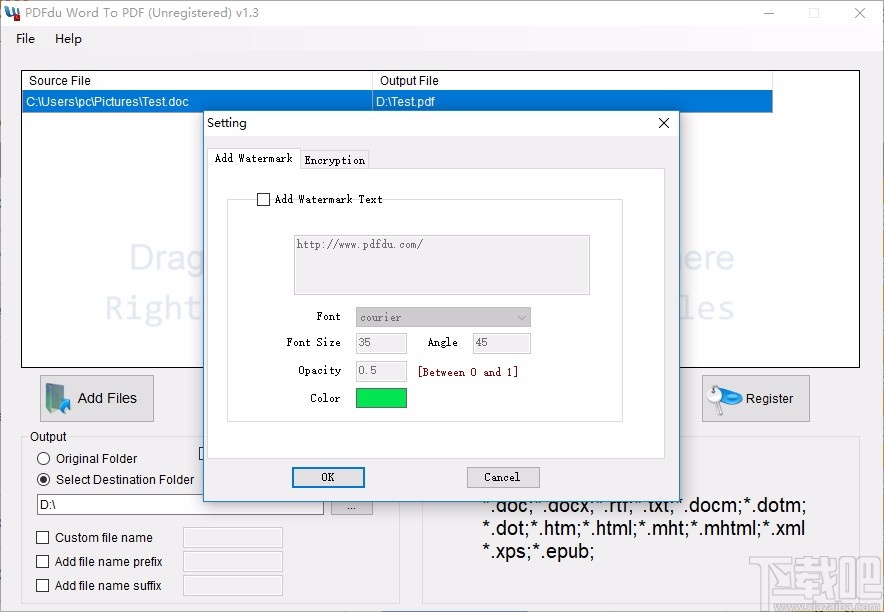Click the green watermark color swatch
This screenshot has height=612, width=884.
pos(381,397)
